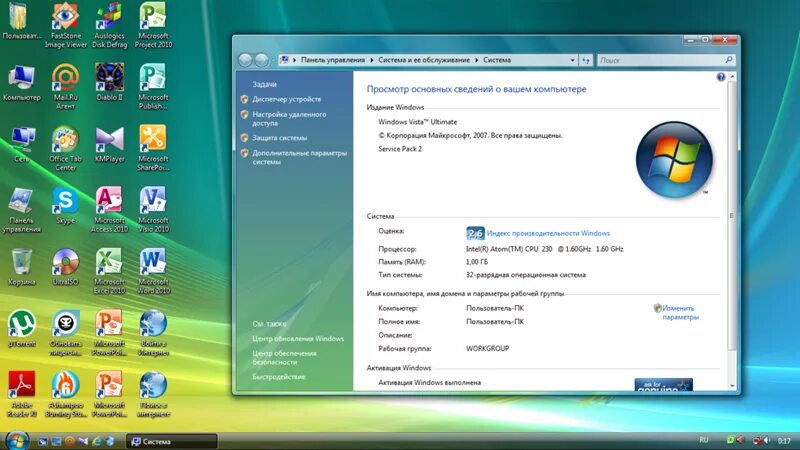
Task: Open address bar history dropdown
Action: 572,60
